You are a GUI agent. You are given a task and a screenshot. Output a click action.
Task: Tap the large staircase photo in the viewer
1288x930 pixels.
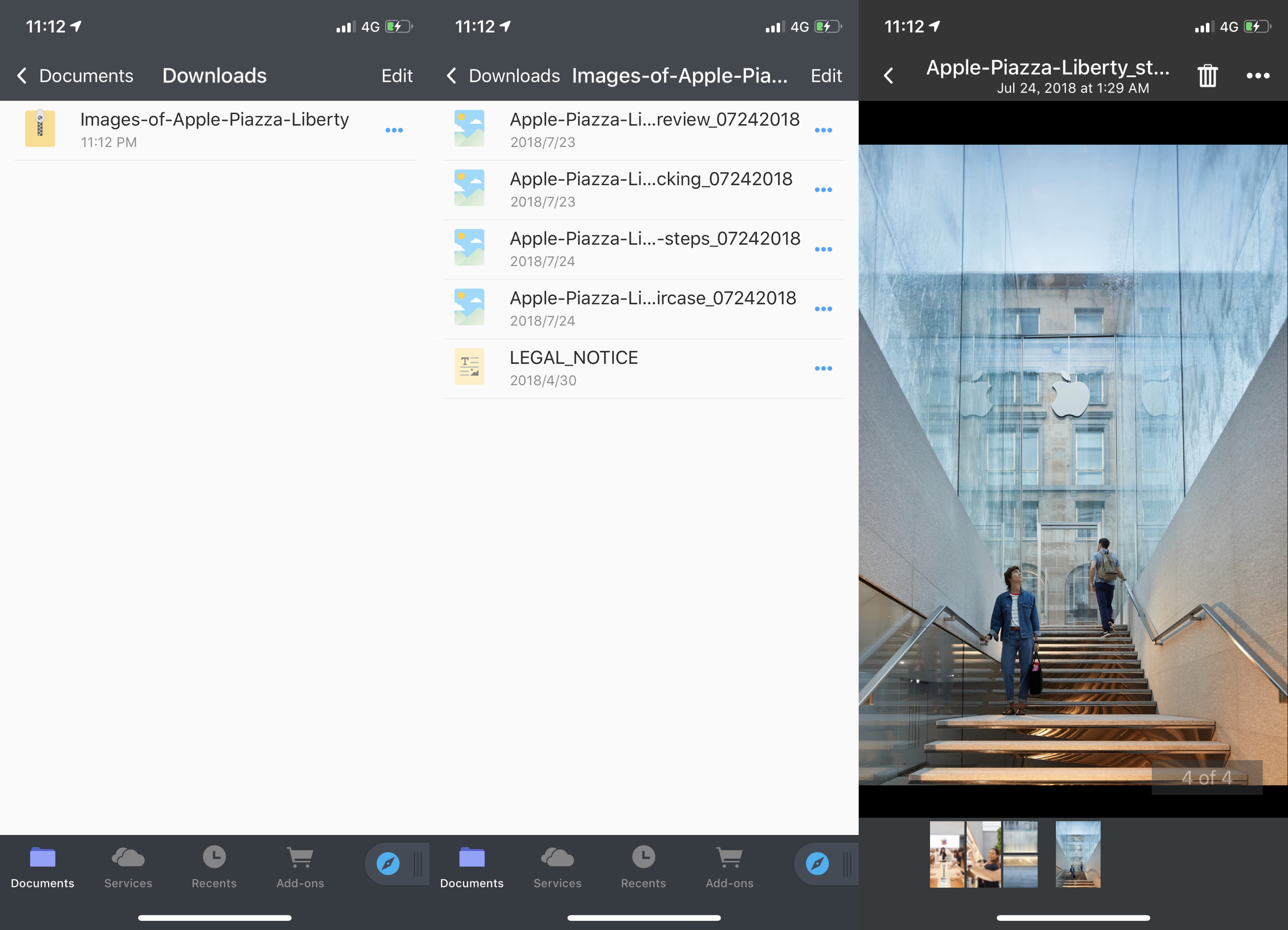(1073, 465)
